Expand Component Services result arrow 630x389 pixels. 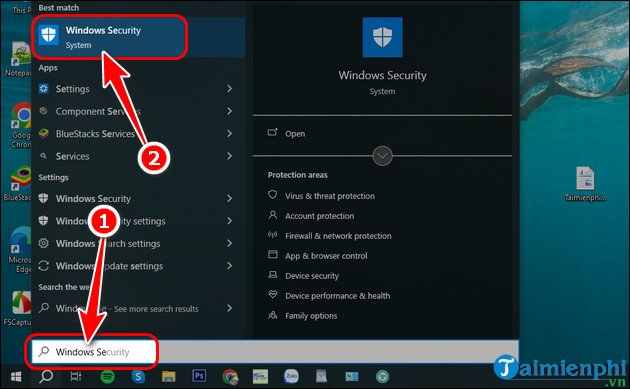coord(229,111)
